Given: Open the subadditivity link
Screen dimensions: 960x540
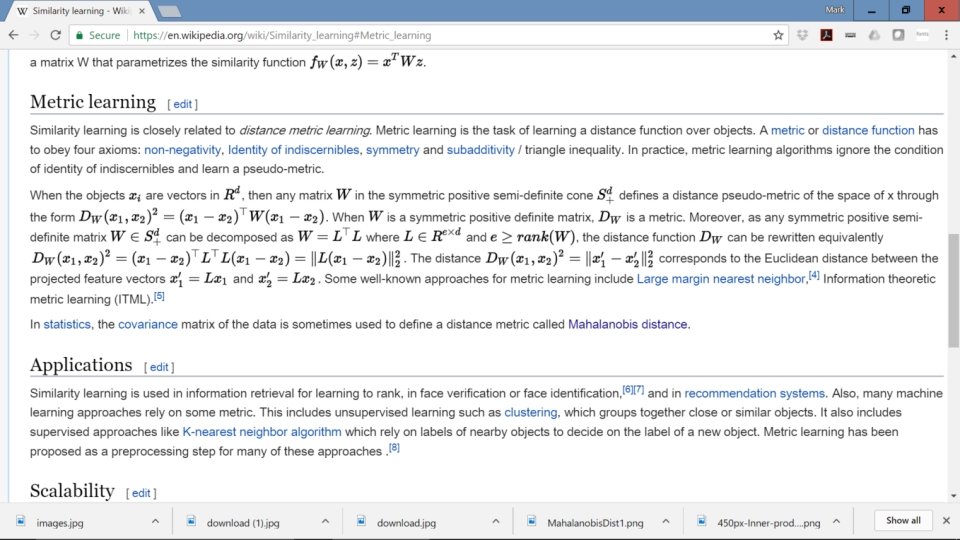Looking at the screenshot, I should [481, 150].
